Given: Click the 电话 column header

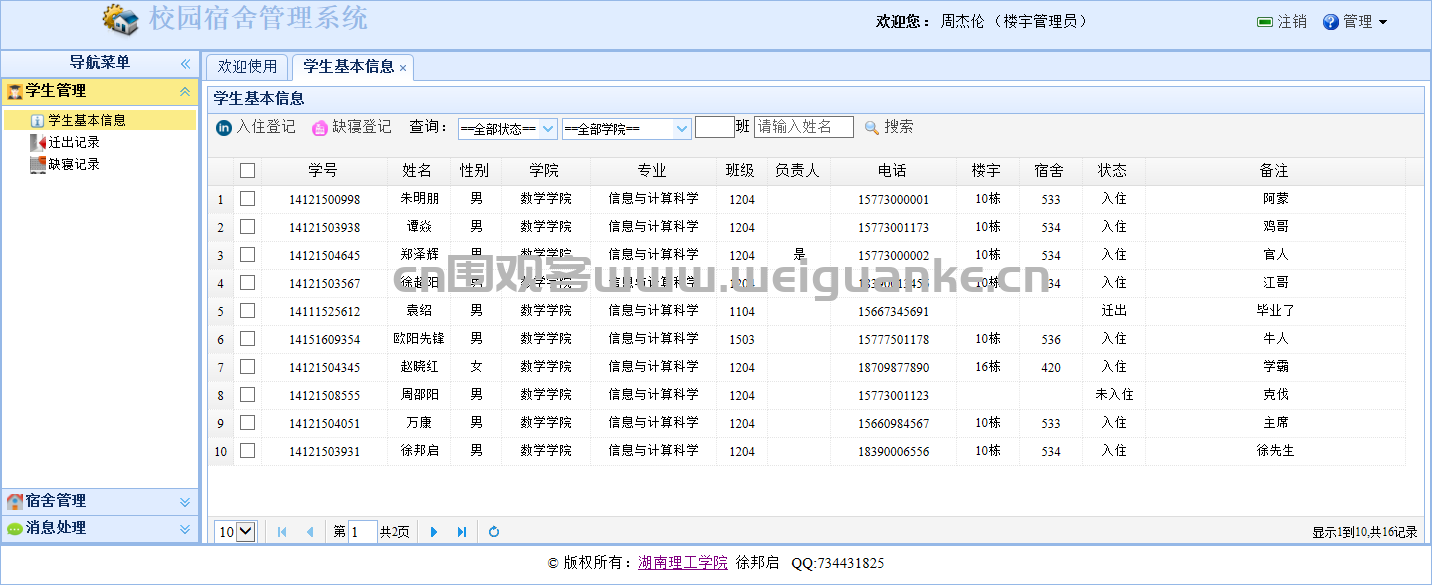Looking at the screenshot, I should pyautogui.click(x=893, y=171).
